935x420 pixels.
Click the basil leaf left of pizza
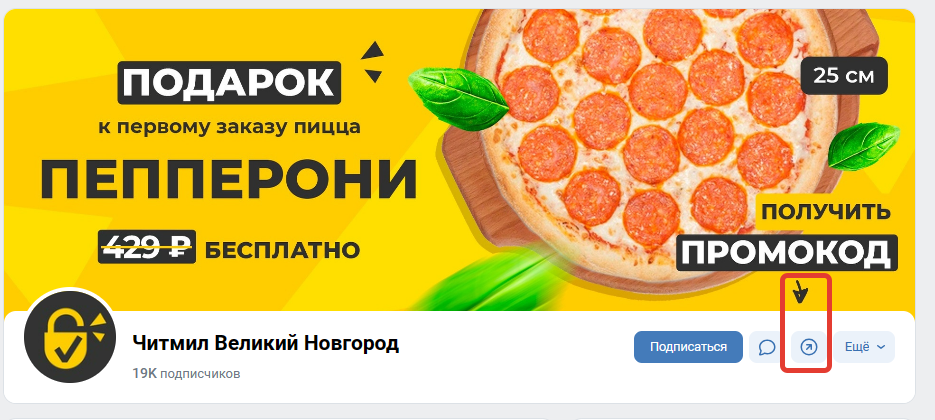[x=458, y=98]
